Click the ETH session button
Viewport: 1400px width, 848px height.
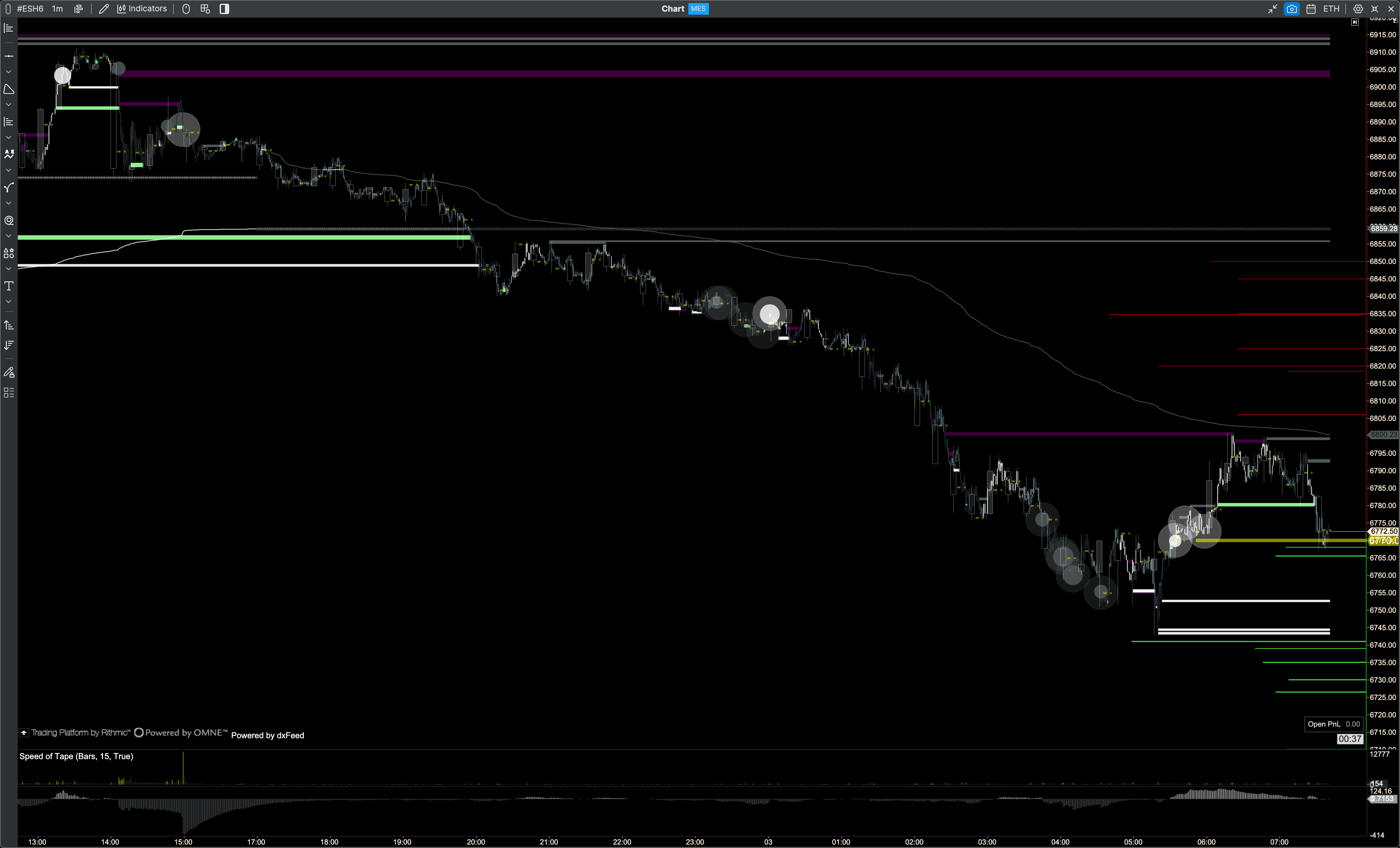pyautogui.click(x=1331, y=9)
